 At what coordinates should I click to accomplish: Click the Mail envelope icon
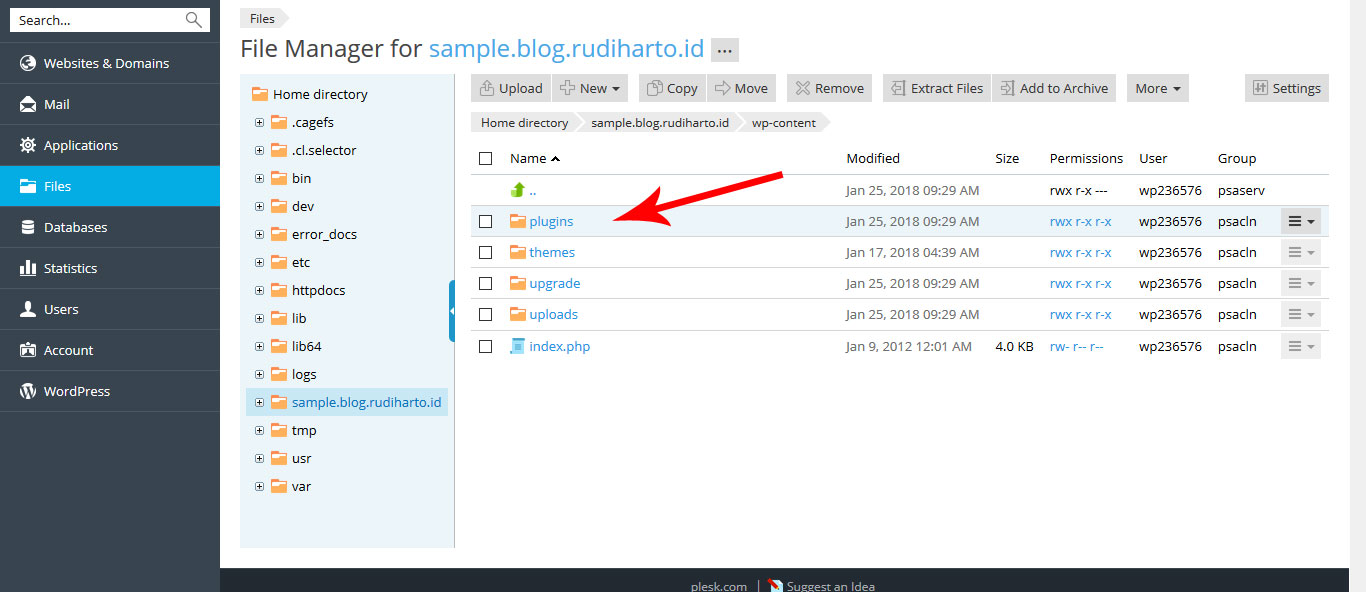coord(28,104)
